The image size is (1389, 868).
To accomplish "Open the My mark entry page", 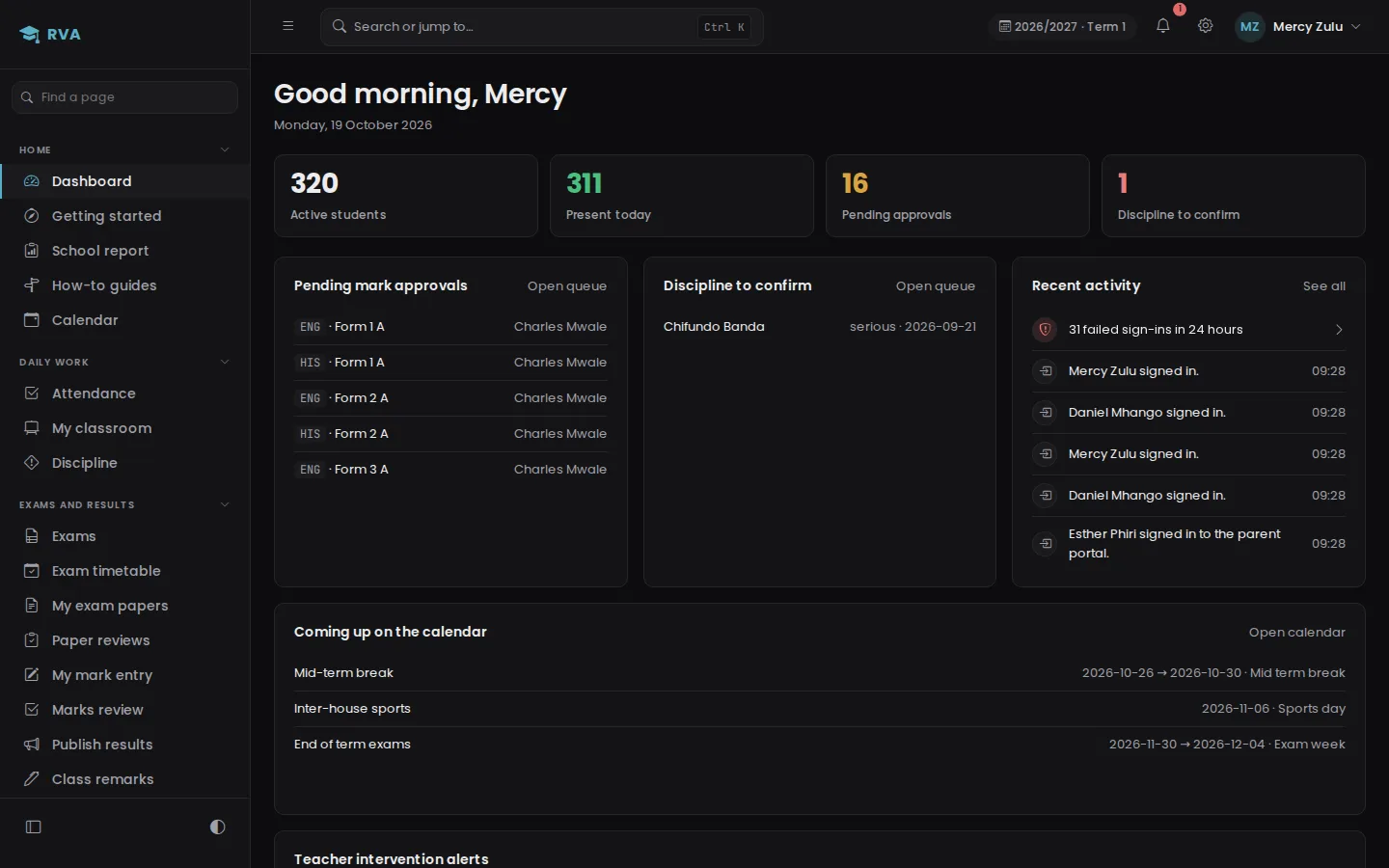I will point(124,675).
